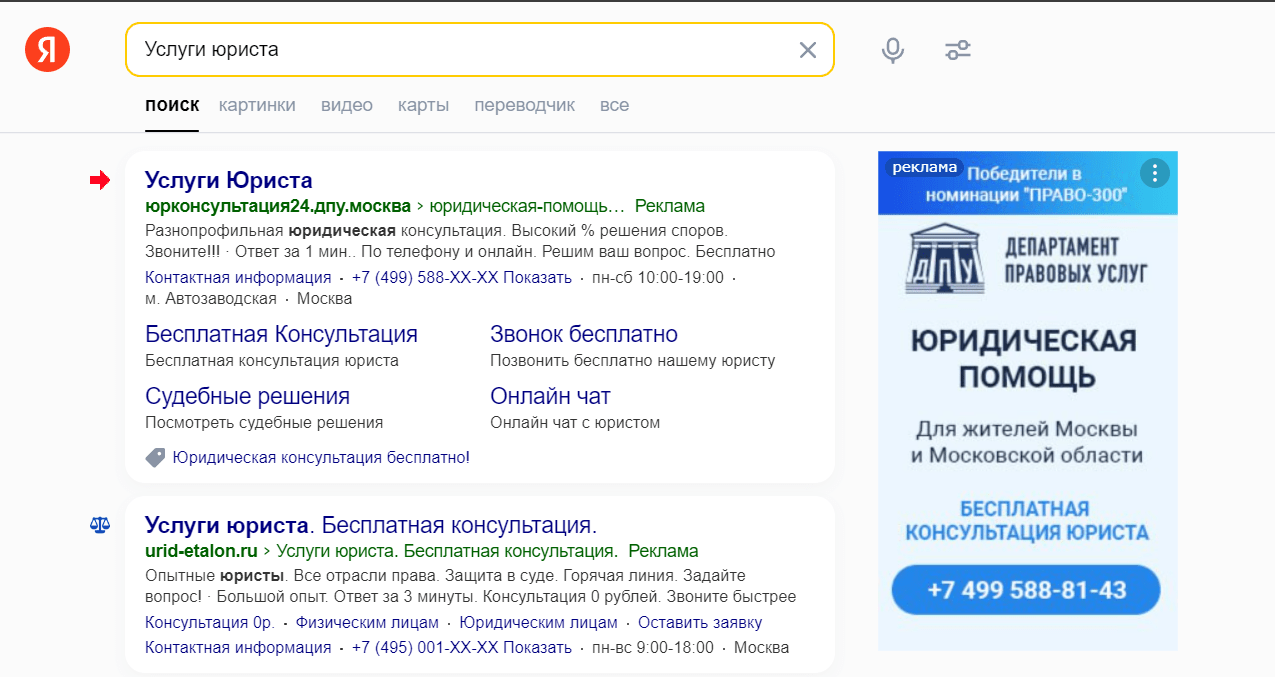Viewport: 1275px width, 677px height.
Task: Click 'пн-сб 10:00-19:00' hours text
Action: [658, 277]
